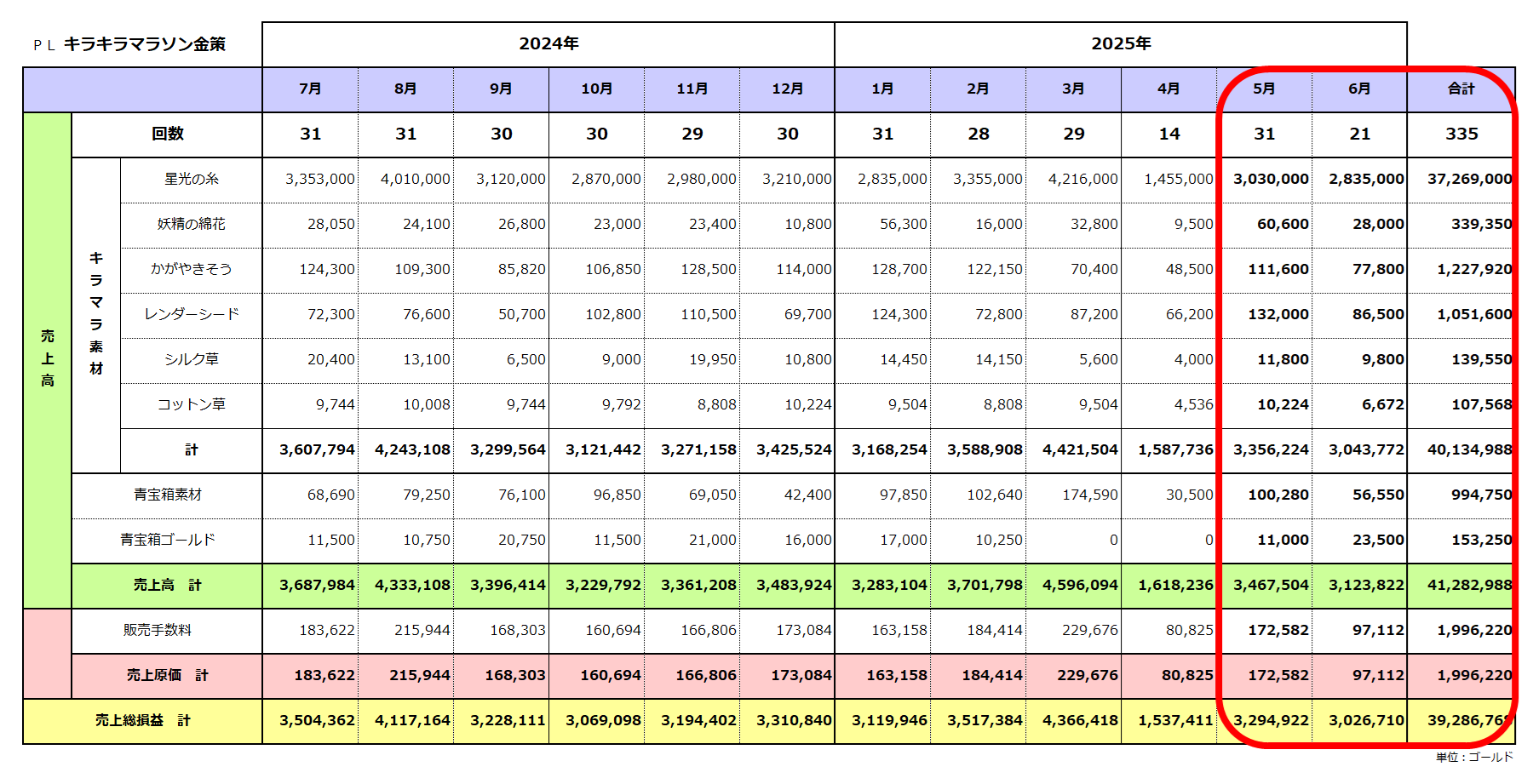Select the 合計 column header
Screen dimensions: 1539x784
(1461, 89)
